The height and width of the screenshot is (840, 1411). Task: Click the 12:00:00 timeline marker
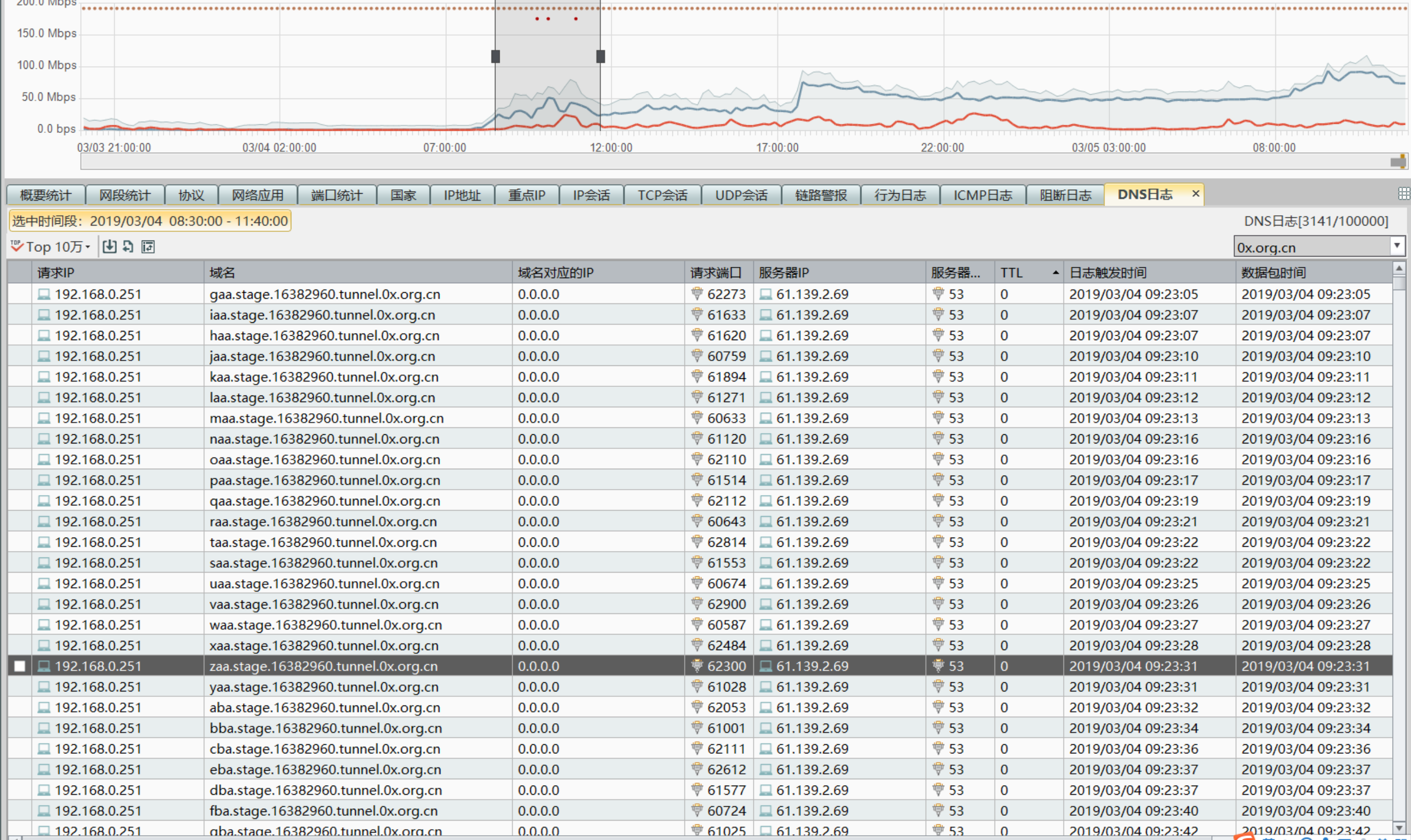611,148
